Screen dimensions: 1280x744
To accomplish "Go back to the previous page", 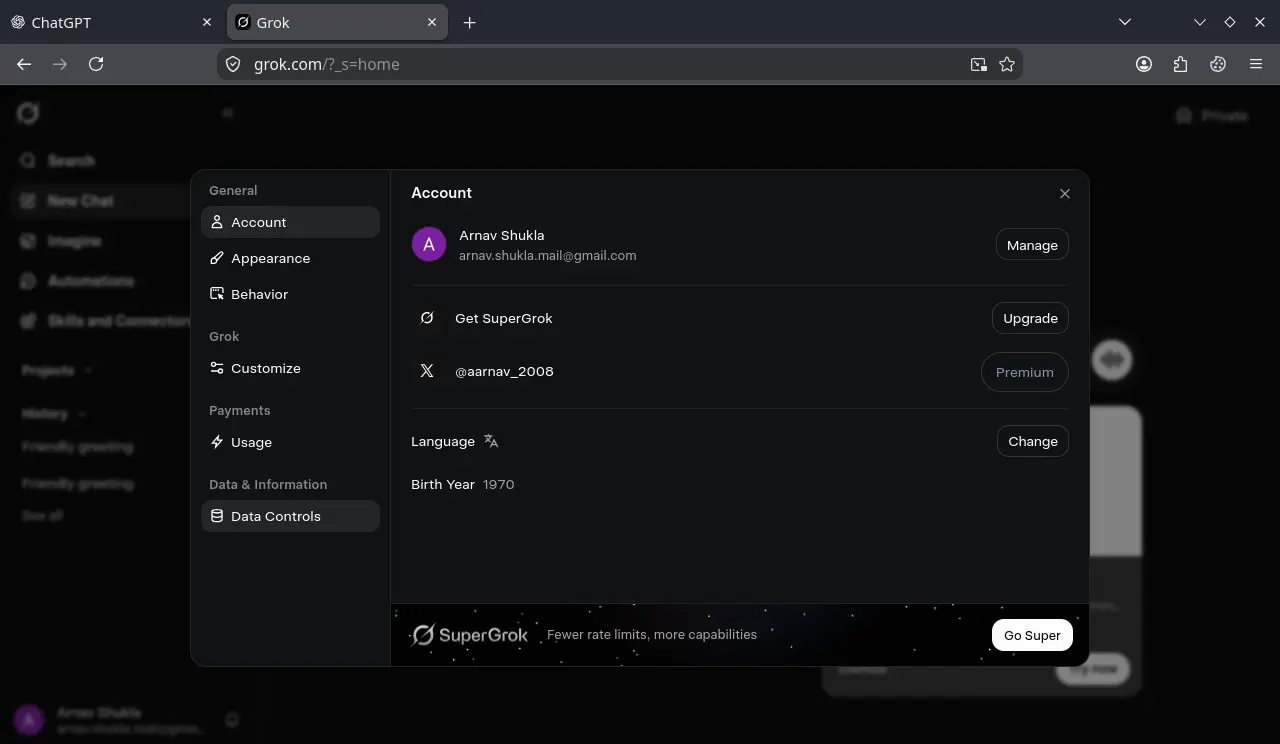I will point(24,64).
